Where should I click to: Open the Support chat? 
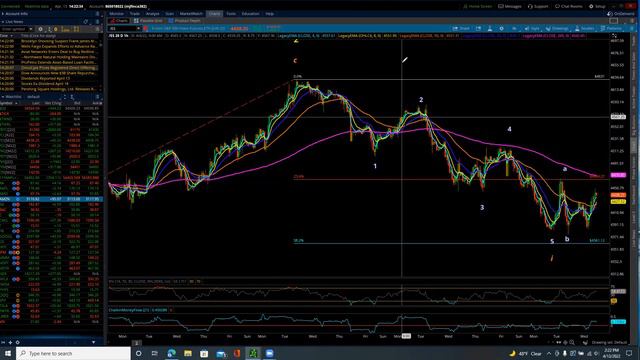pos(538,7)
